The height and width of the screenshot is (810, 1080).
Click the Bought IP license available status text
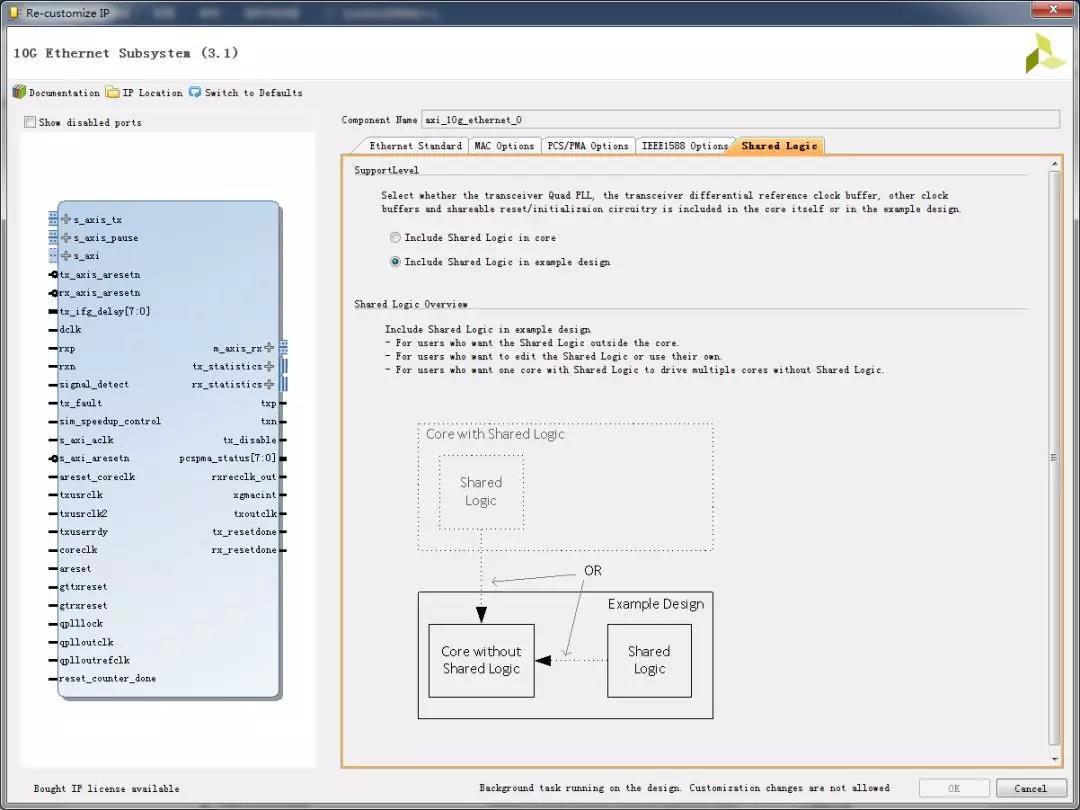[107, 789]
